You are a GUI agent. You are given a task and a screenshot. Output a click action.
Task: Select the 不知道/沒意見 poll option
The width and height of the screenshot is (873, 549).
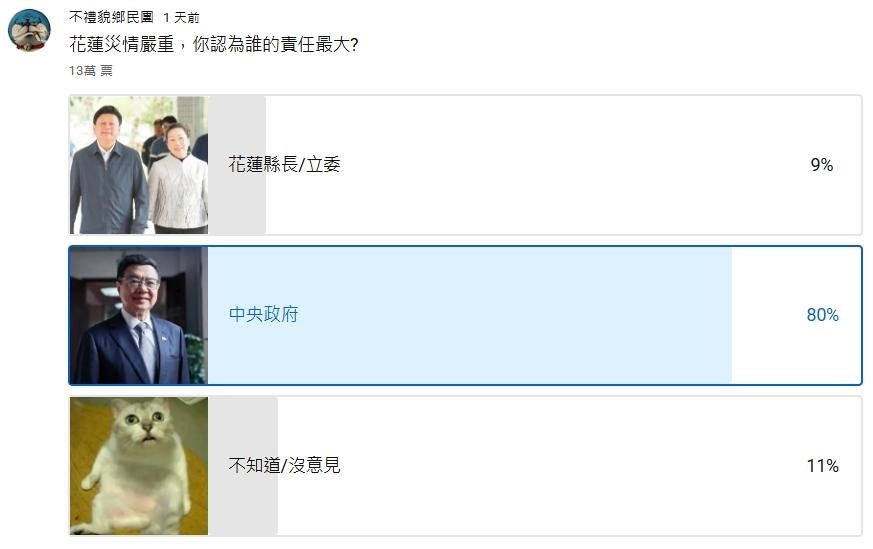pos(465,466)
